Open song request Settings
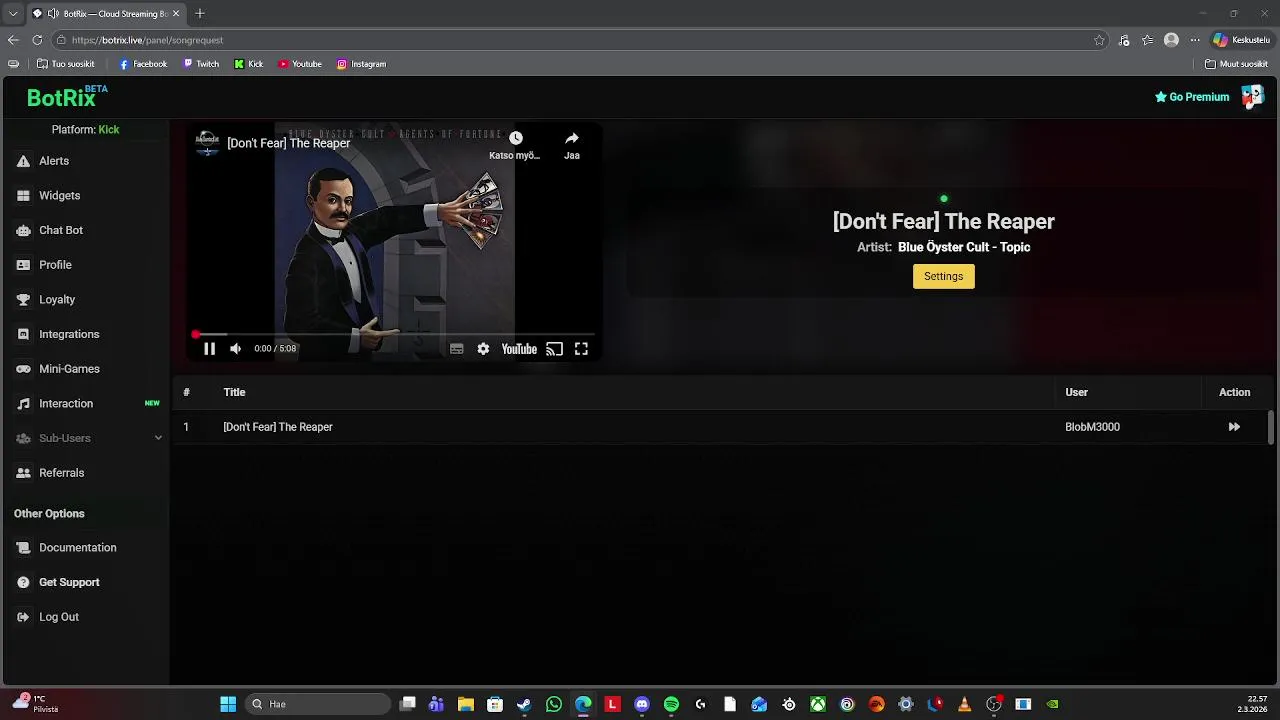This screenshot has height=720, width=1280. [x=943, y=276]
